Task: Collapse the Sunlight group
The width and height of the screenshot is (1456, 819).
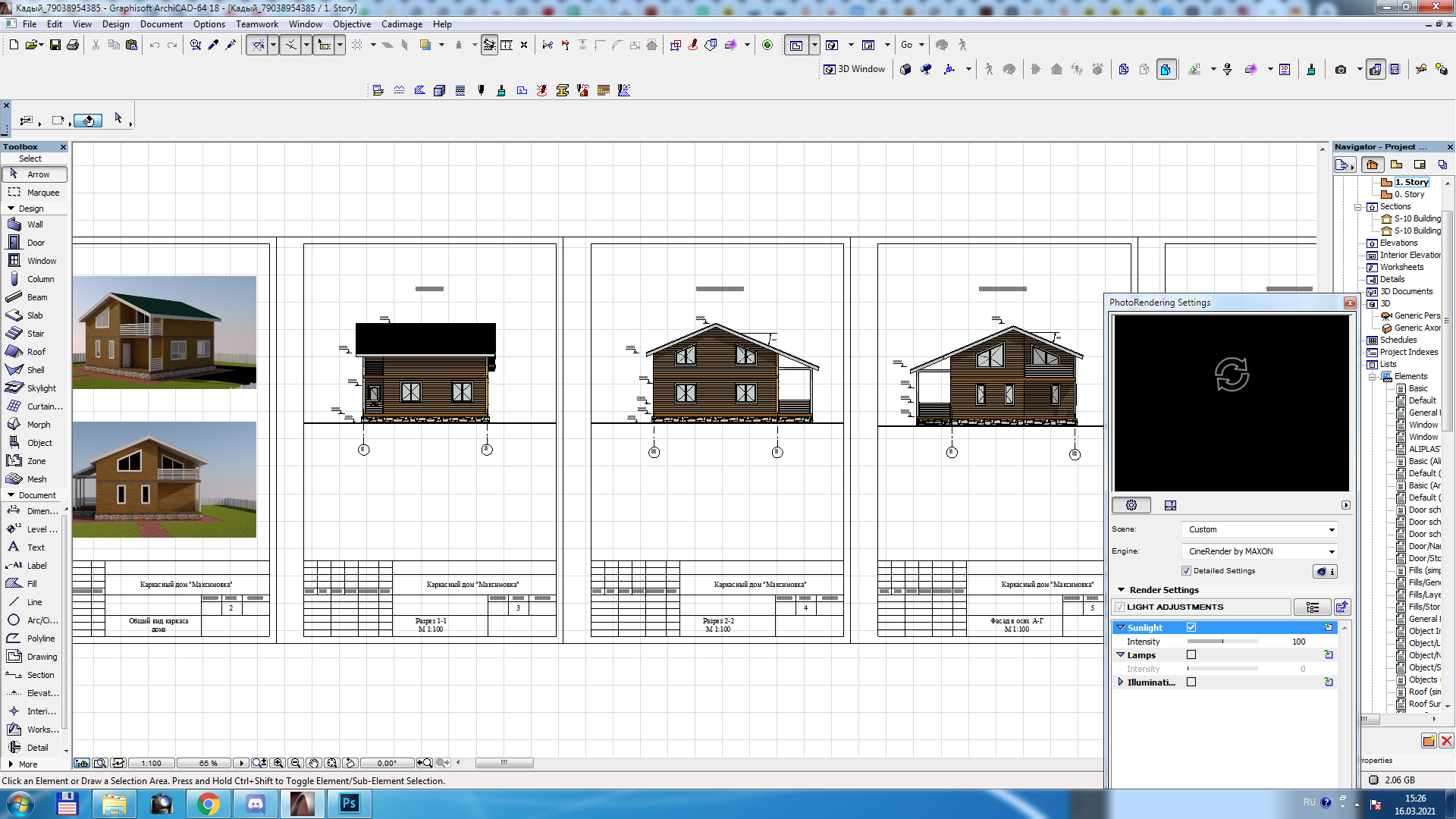Action: tap(1121, 628)
